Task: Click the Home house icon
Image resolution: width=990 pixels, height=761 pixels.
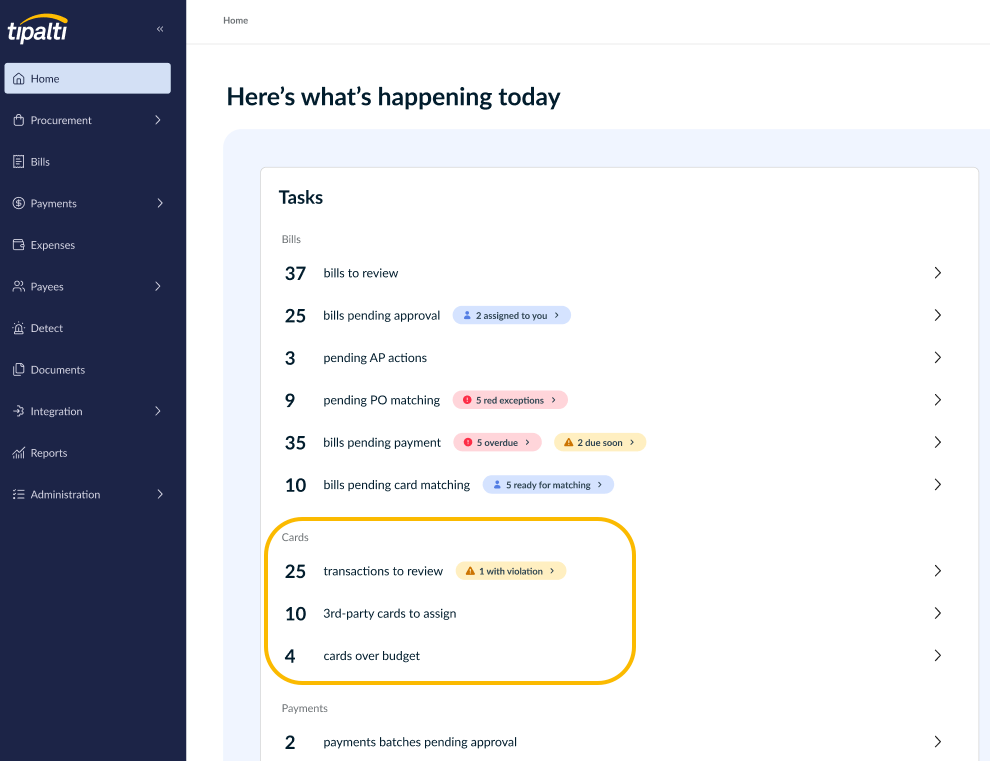Action: [x=19, y=78]
